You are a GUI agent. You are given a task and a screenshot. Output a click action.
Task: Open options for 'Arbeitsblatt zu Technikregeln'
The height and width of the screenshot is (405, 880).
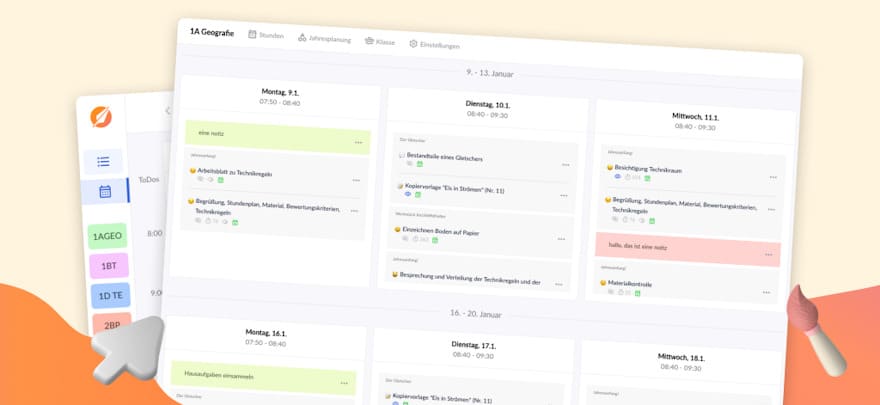point(356,180)
